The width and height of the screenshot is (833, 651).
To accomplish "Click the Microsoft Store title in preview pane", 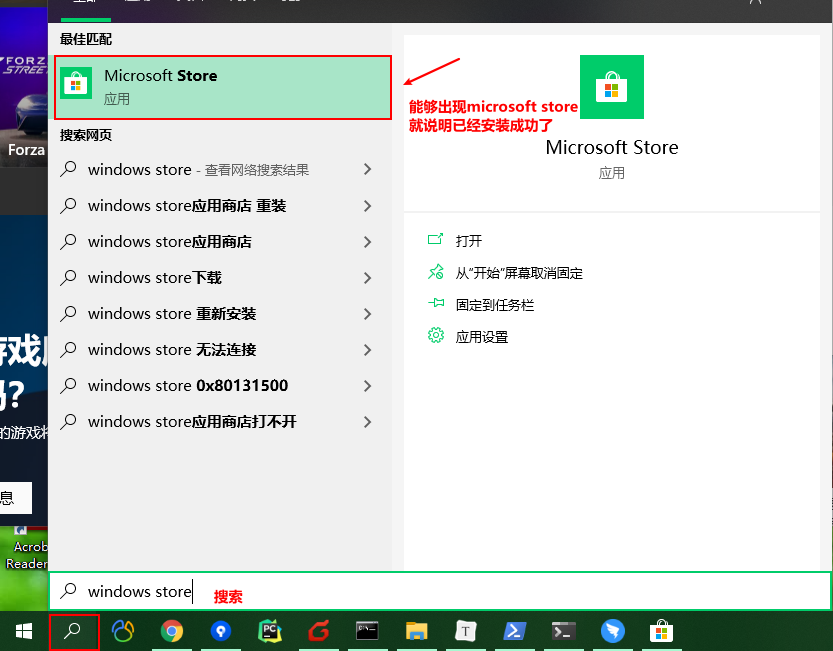I will [x=611, y=147].
